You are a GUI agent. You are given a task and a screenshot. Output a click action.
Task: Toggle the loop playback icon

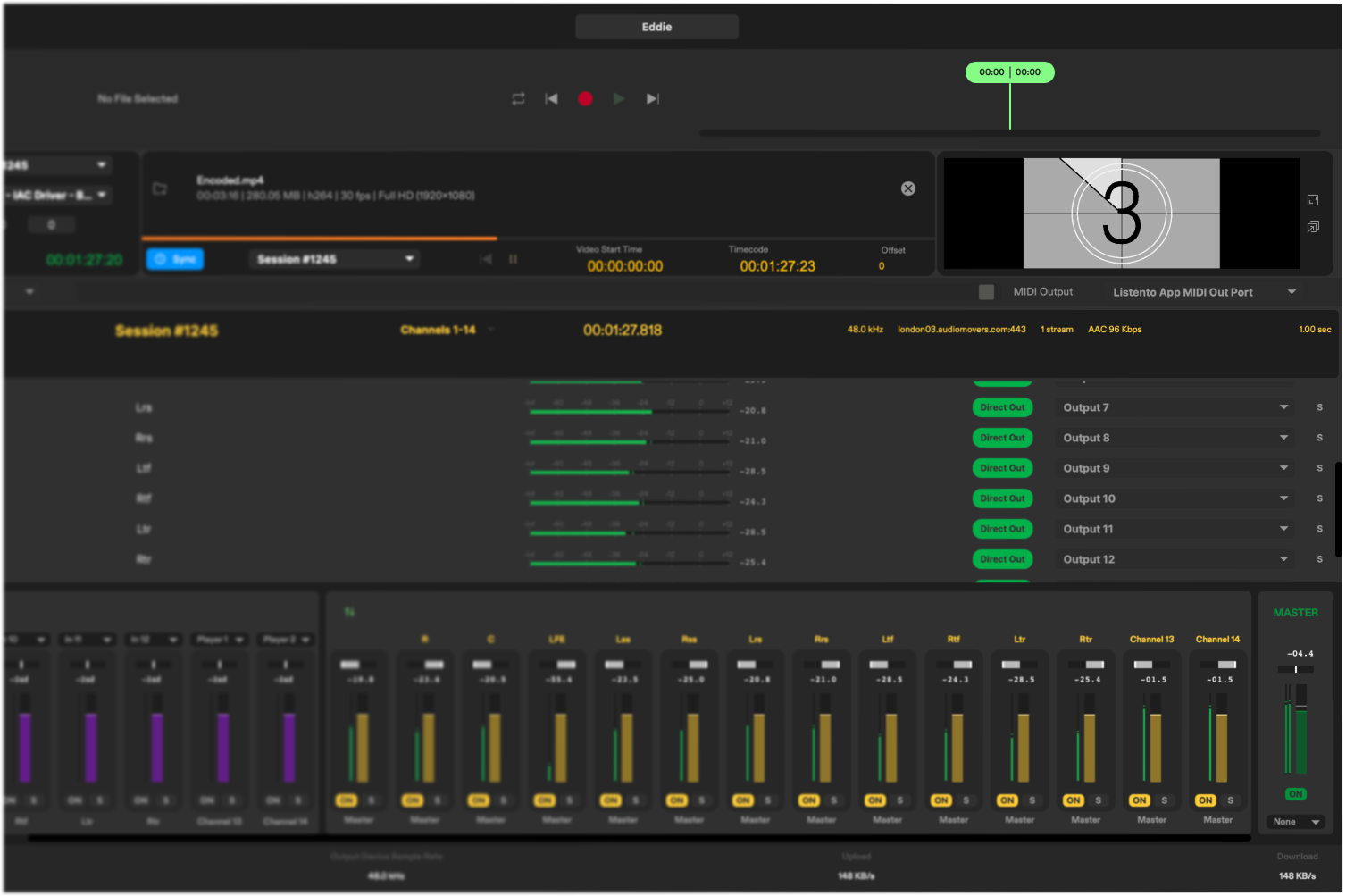(518, 99)
